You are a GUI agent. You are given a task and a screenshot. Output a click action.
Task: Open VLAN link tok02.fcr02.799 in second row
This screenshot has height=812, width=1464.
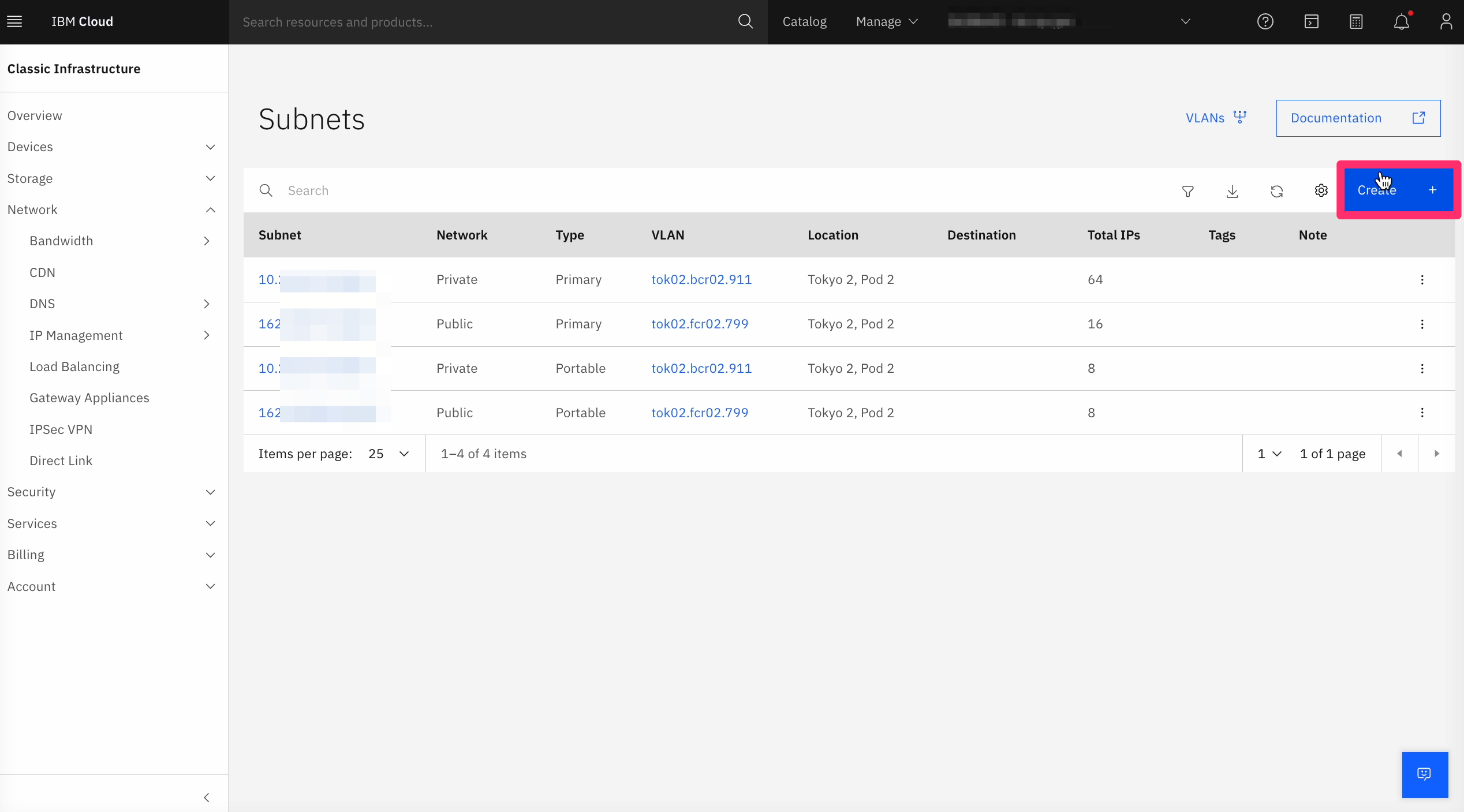coord(700,324)
